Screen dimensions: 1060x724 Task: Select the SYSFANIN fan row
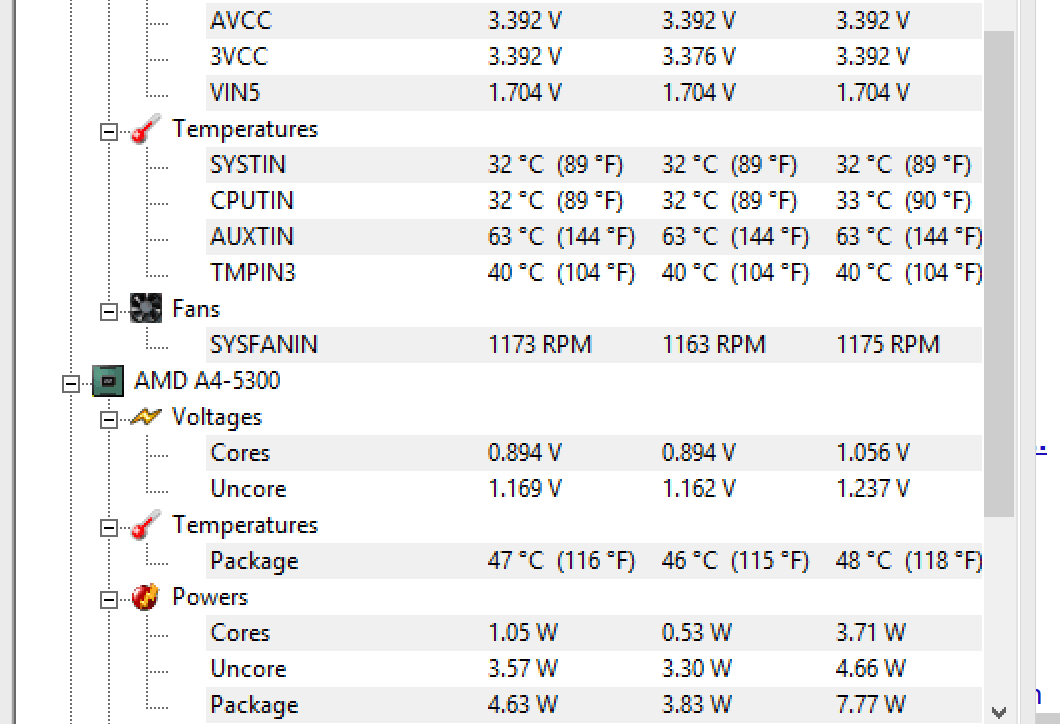594,345
